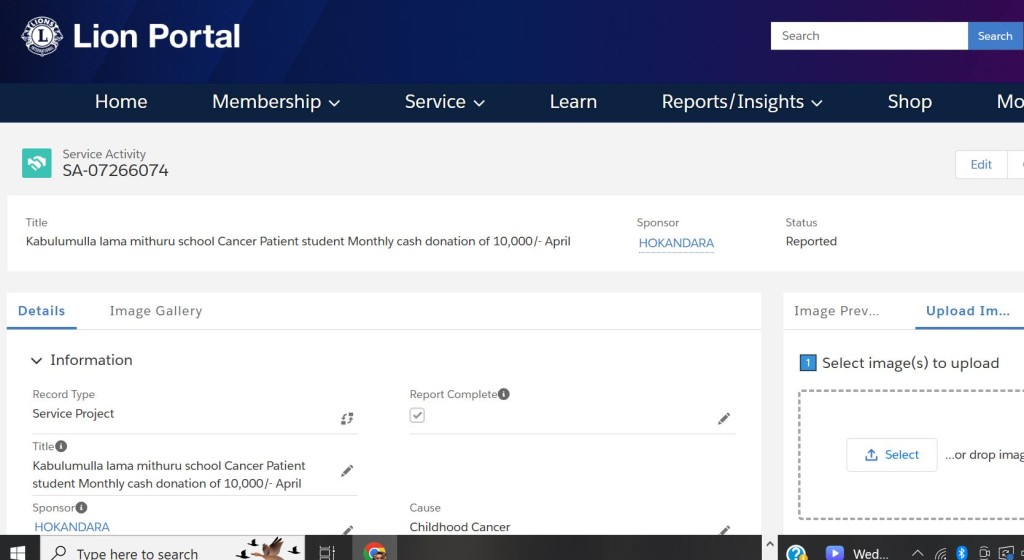Click the Edit button
The height and width of the screenshot is (560, 1024).
pos(981,164)
